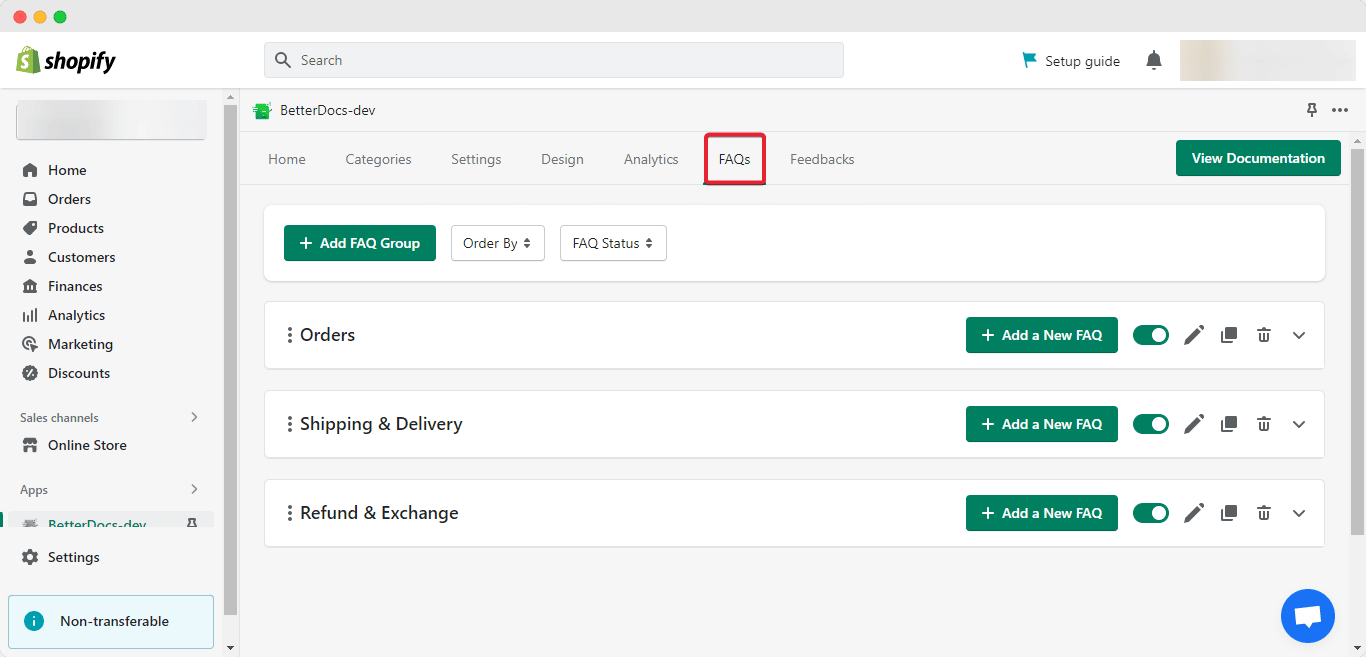Screen dimensions: 1366x657
Task: Switch to the Design tab
Action: (562, 159)
